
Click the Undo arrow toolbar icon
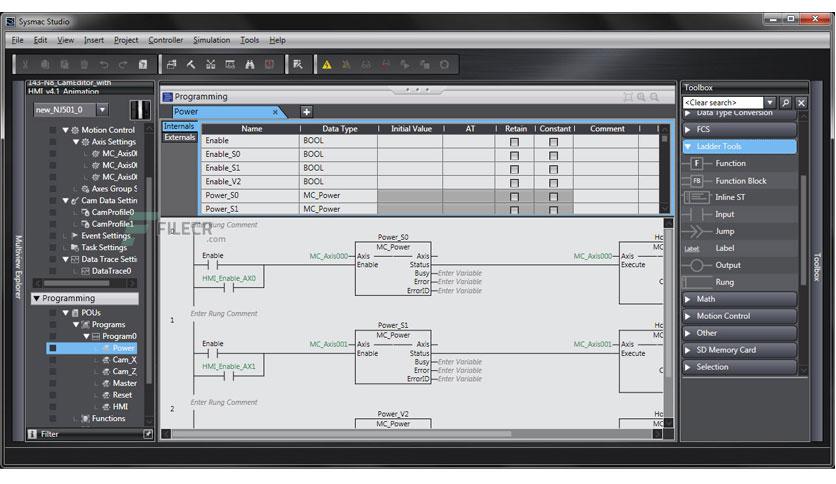pyautogui.click(x=103, y=64)
